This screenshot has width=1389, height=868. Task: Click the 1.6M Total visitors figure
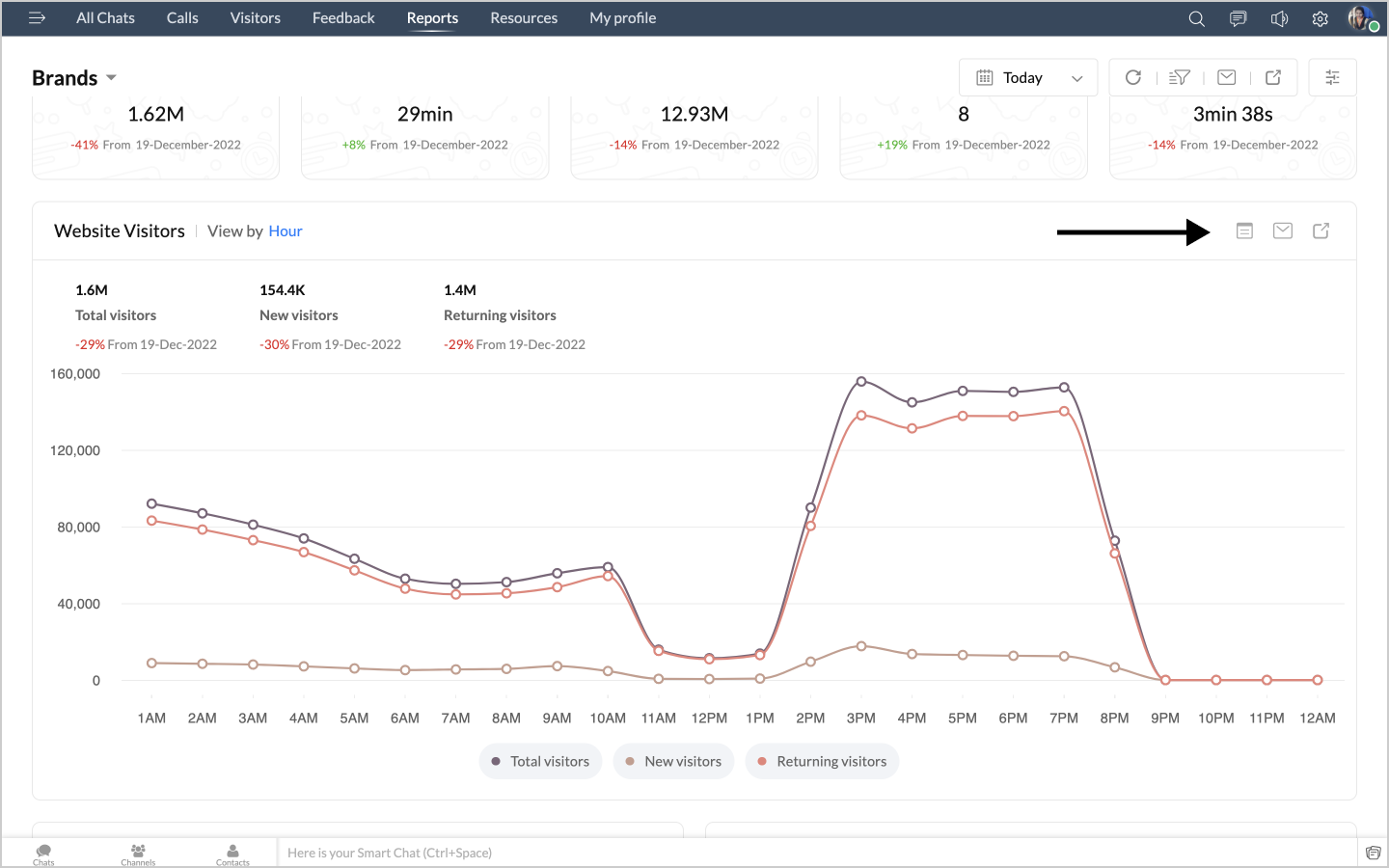click(92, 290)
